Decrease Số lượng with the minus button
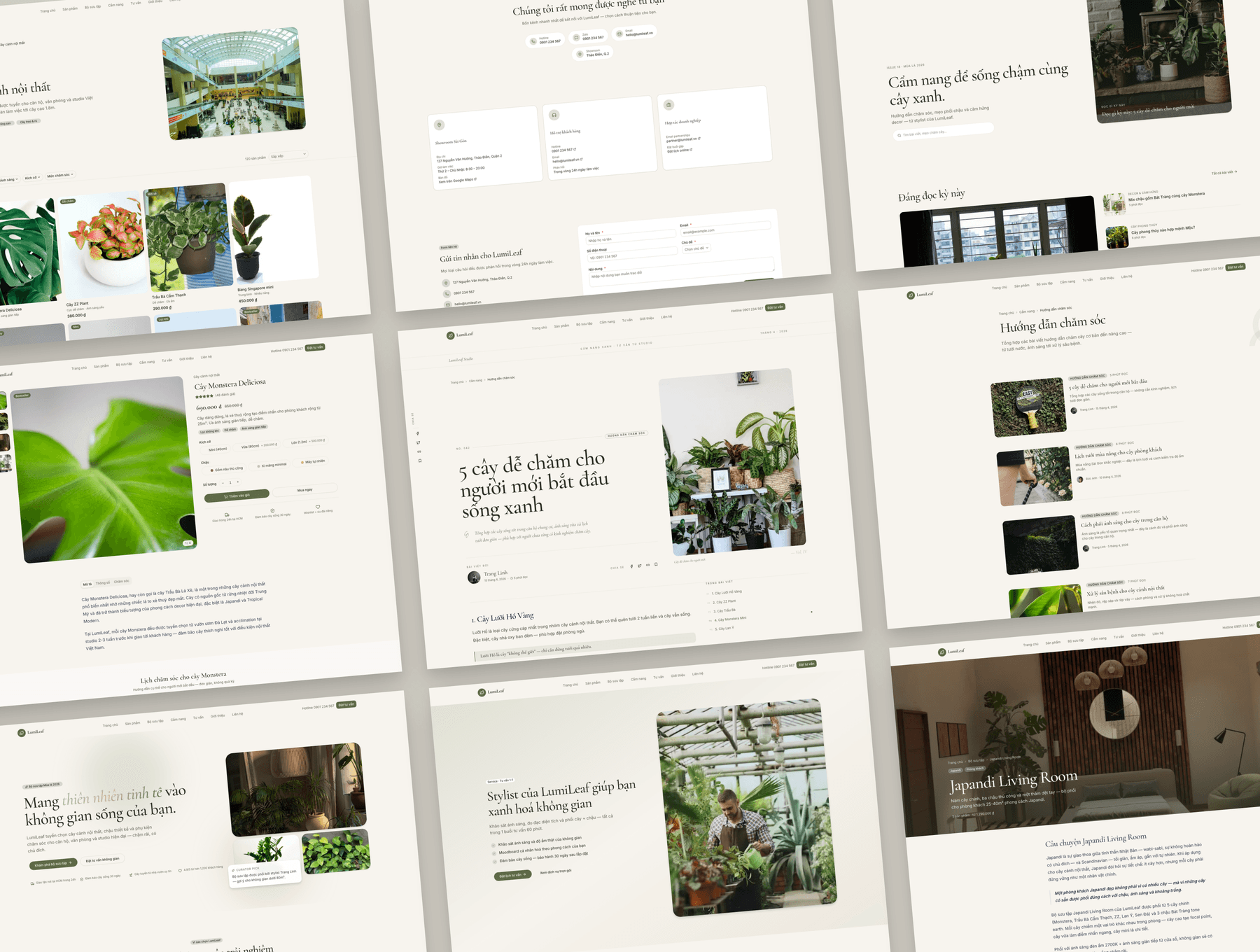The width and height of the screenshot is (1260, 952). coord(223,483)
